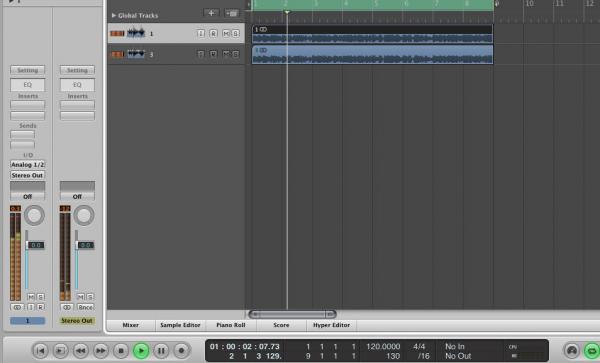Solo (S) track 1 in track list

(x=236, y=34)
